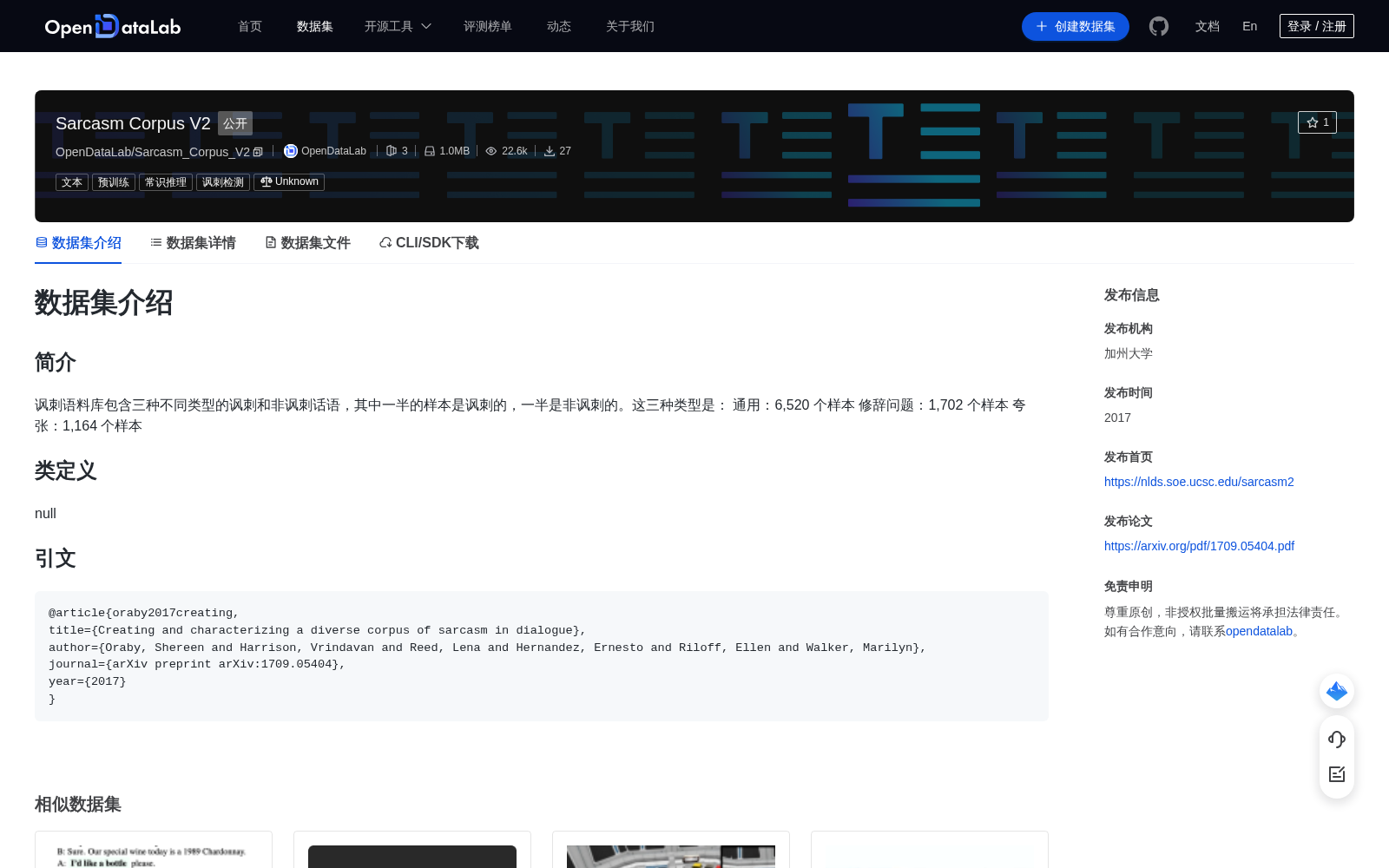Open the arxiv.org 1709.05404 paper link
This screenshot has height=868, width=1389.
coord(1199,546)
